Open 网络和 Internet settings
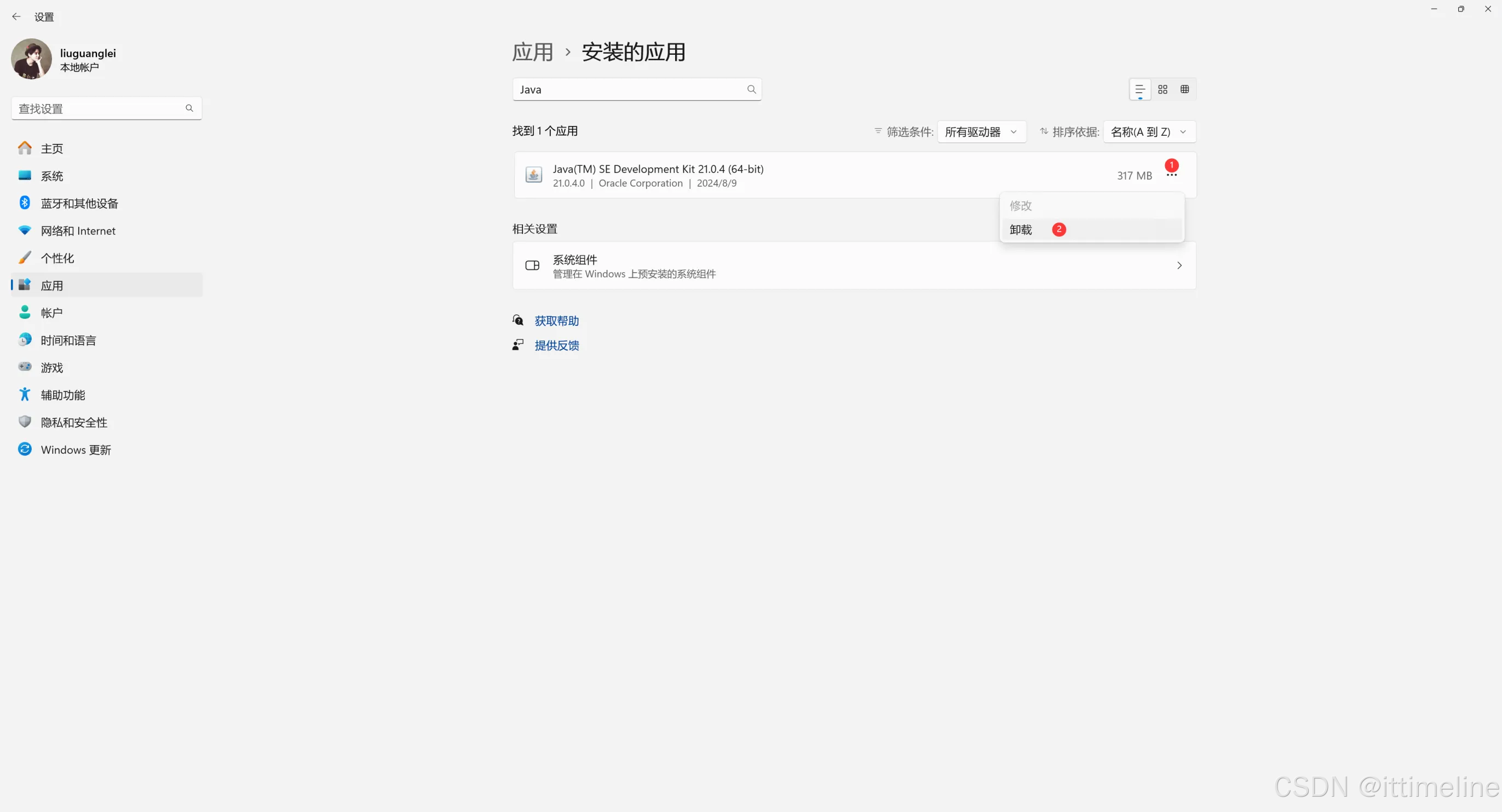Viewport: 1502px width, 812px height. pos(78,231)
